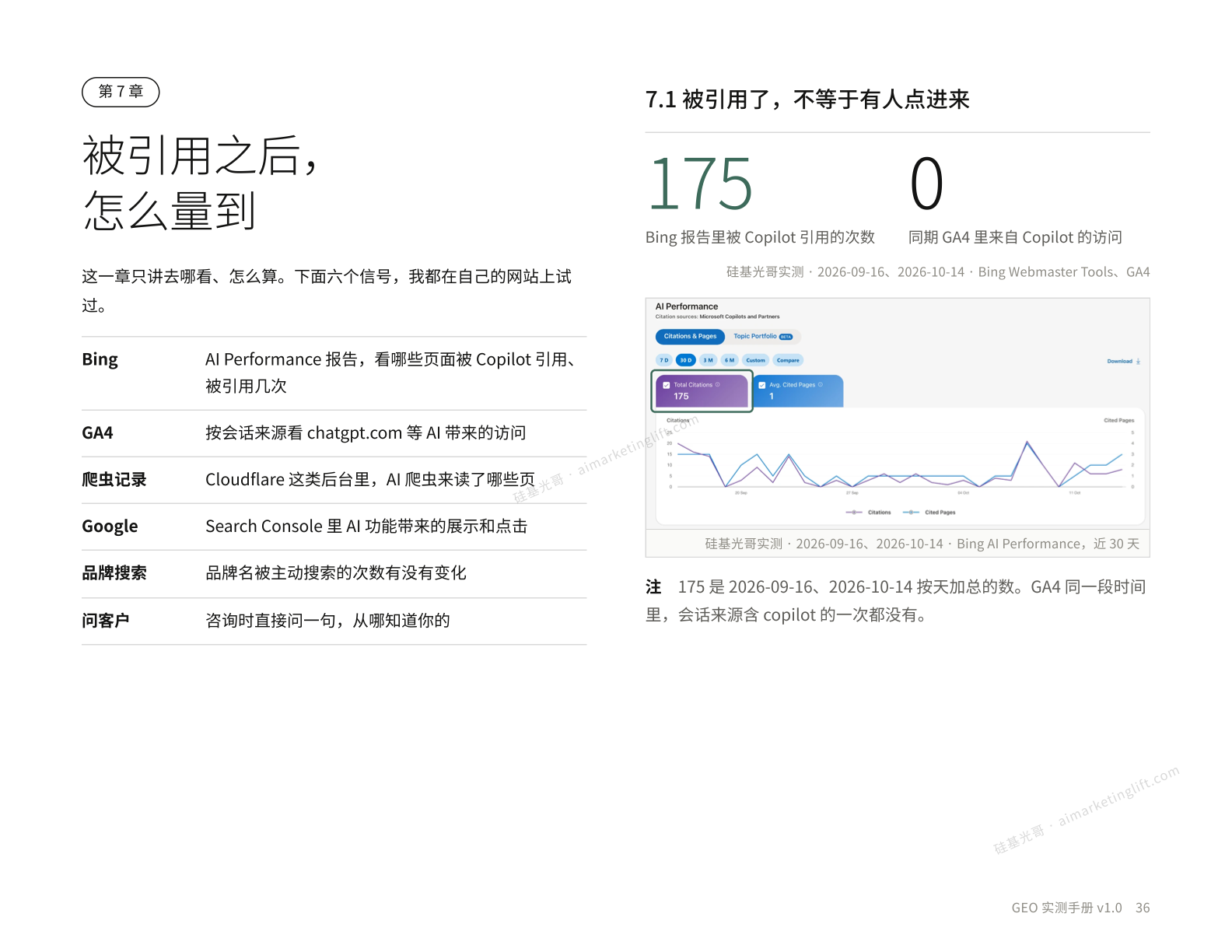
Task: Select the 6 M date range
Action: (x=730, y=360)
